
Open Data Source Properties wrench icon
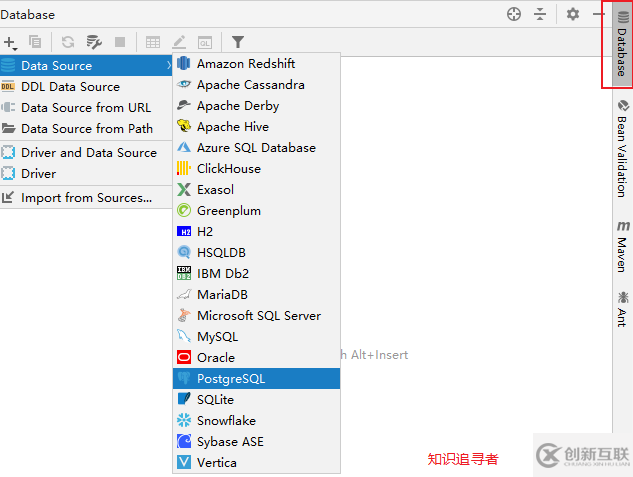[94, 42]
